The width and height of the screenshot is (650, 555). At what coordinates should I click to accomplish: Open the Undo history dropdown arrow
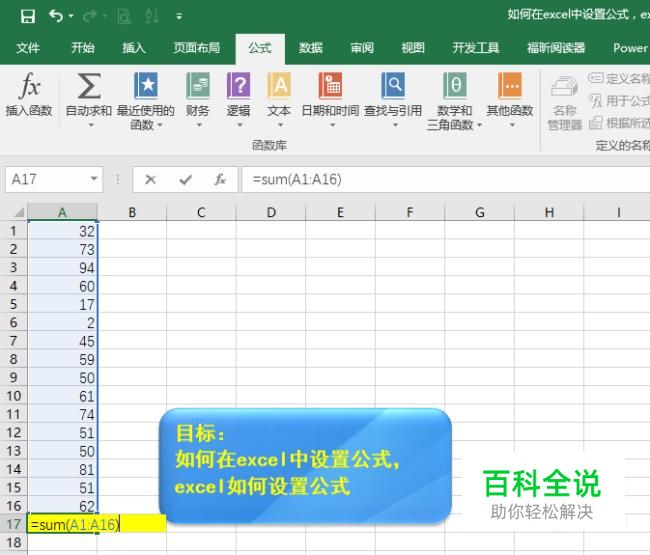coord(71,16)
